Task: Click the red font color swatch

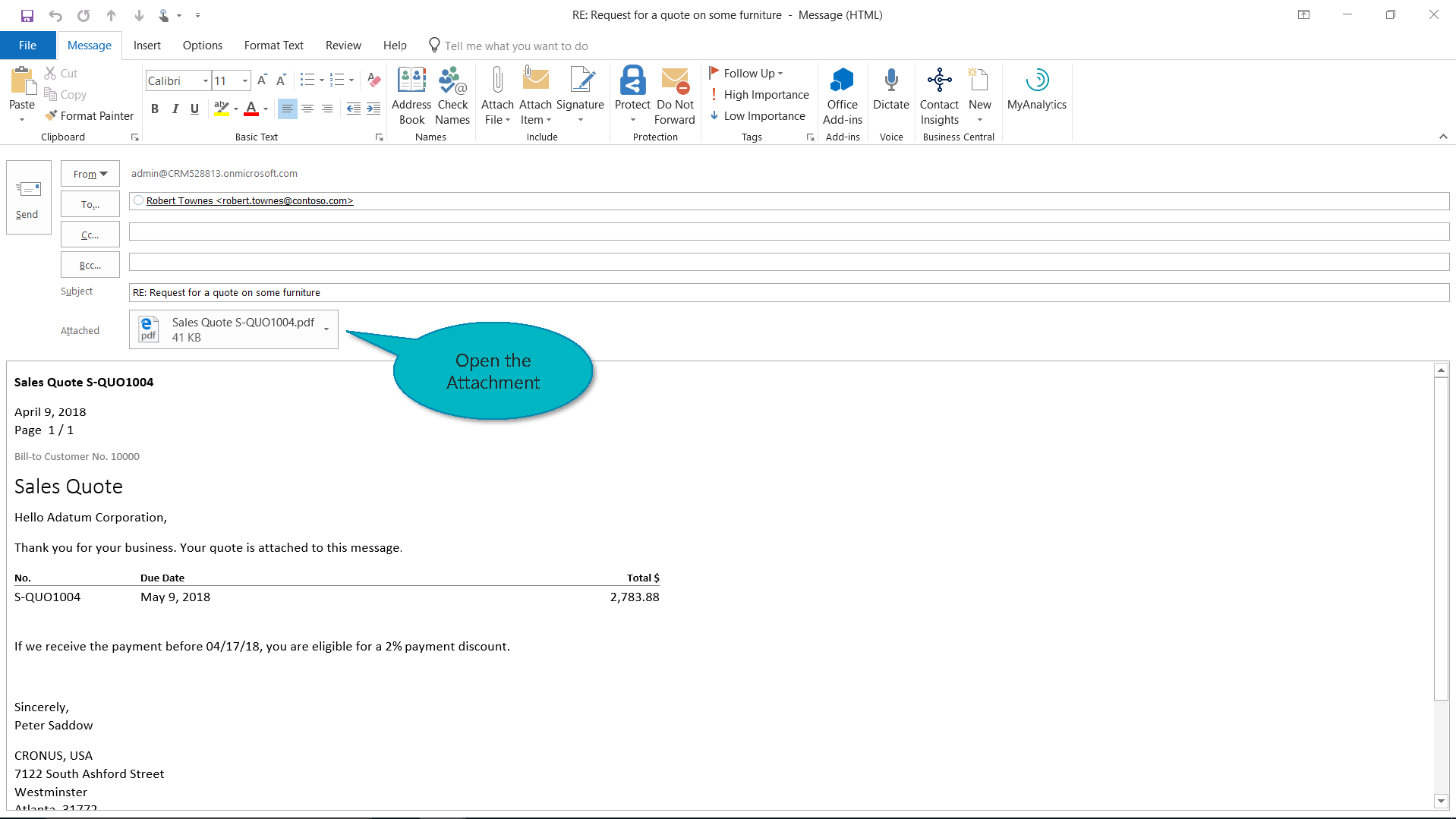Action: tap(251, 109)
